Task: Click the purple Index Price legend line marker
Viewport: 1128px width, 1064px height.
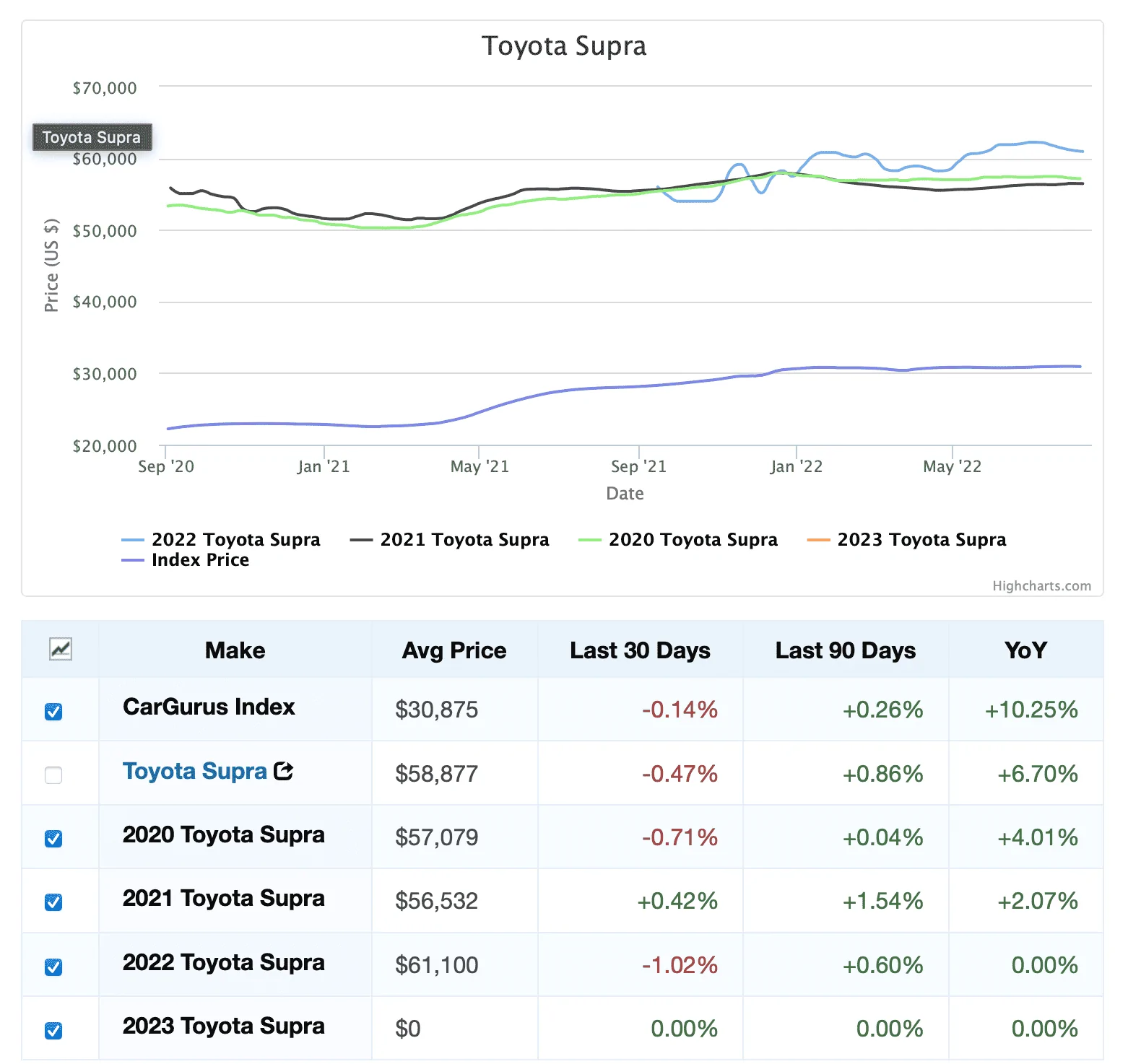Action: point(133,560)
